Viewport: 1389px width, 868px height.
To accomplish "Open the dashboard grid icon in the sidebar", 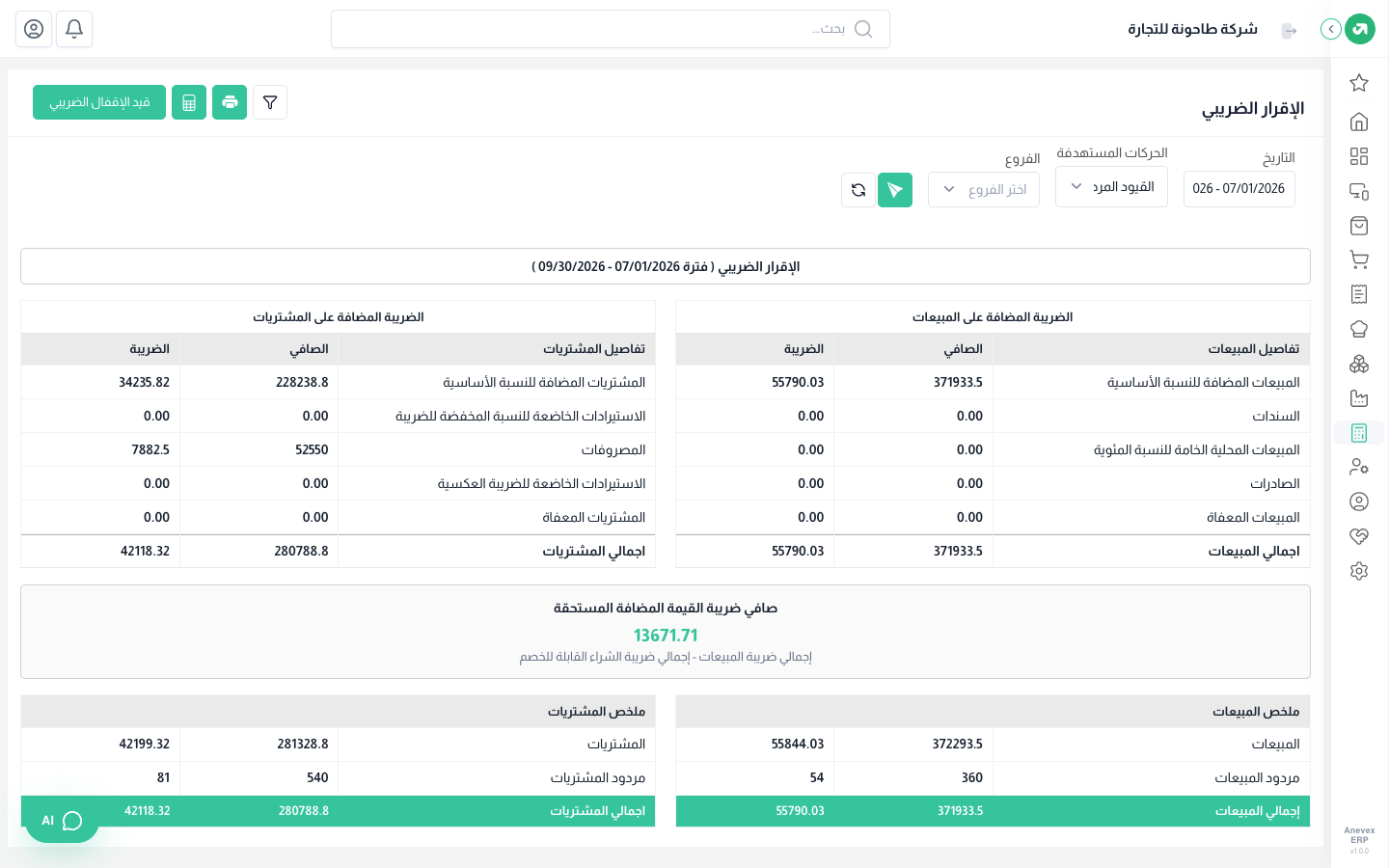I will pos(1359,156).
